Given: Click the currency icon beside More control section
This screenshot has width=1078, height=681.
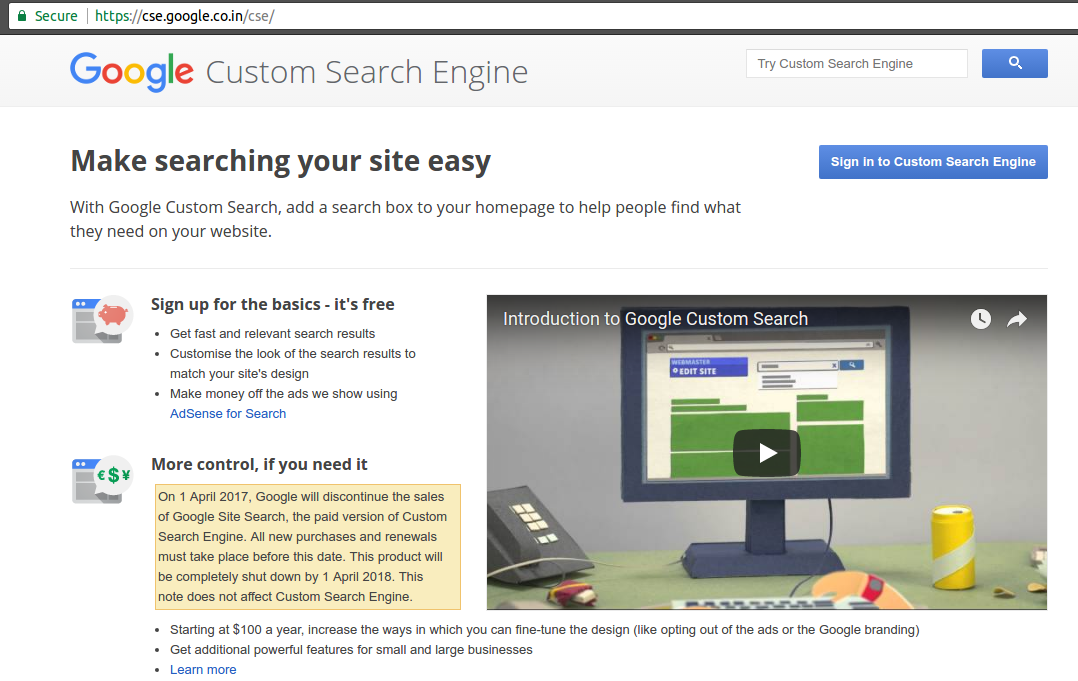Looking at the screenshot, I should (101, 477).
